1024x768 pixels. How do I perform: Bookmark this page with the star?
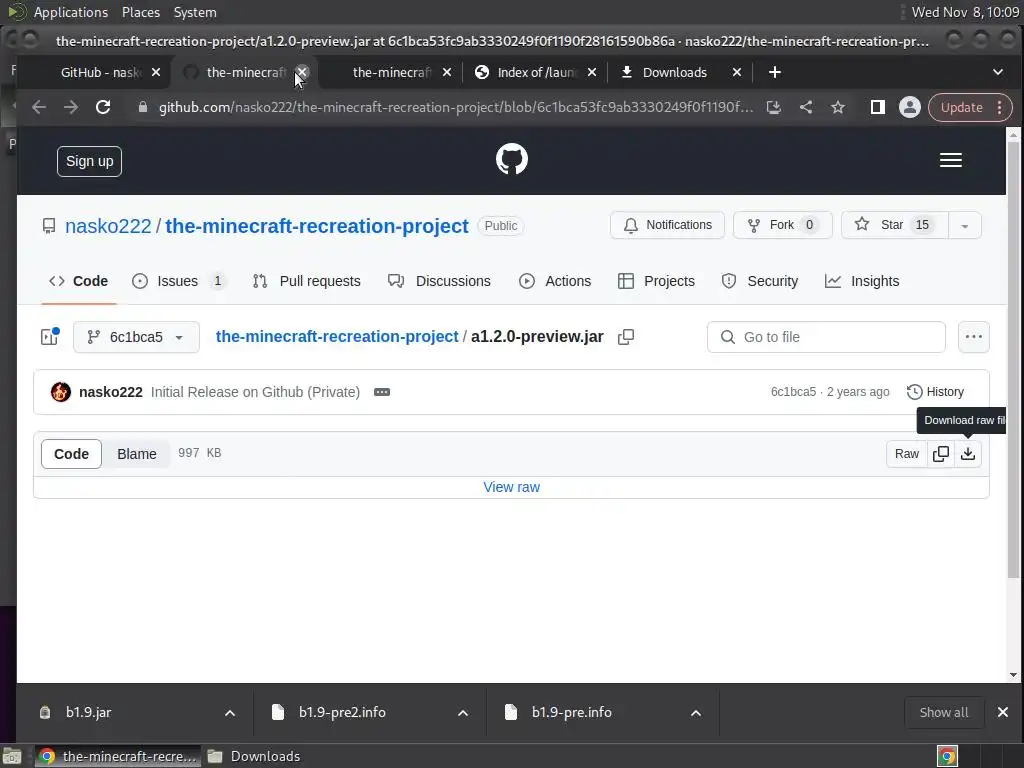pyautogui.click(x=838, y=107)
